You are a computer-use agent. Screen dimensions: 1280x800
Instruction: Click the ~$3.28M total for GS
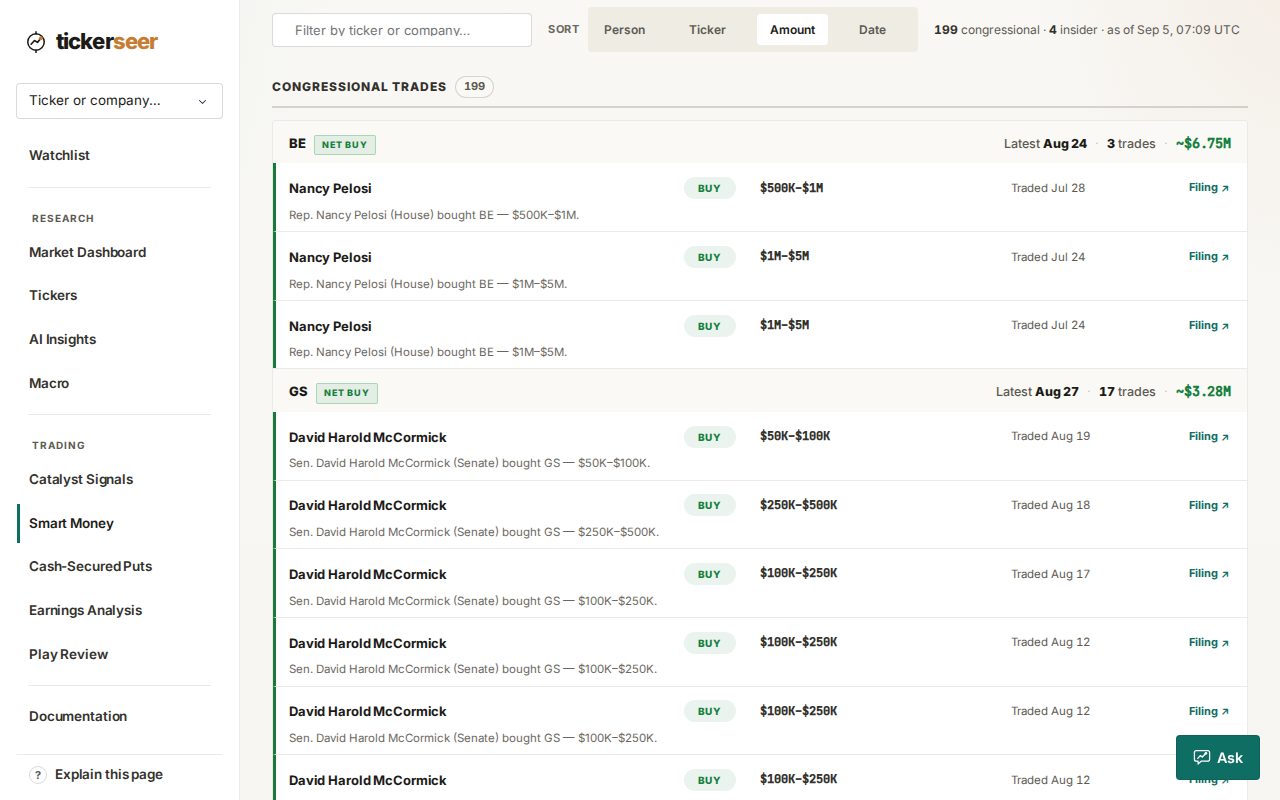pyautogui.click(x=1203, y=392)
